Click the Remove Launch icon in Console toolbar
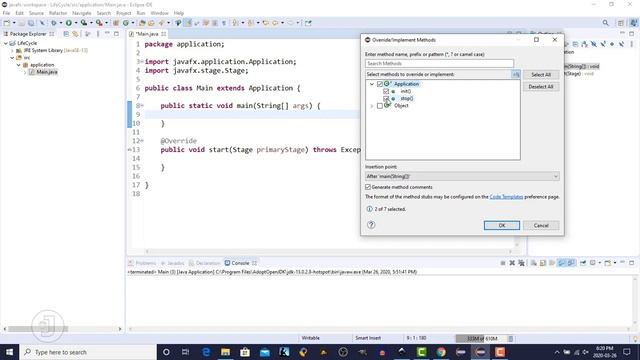 (x=512, y=263)
